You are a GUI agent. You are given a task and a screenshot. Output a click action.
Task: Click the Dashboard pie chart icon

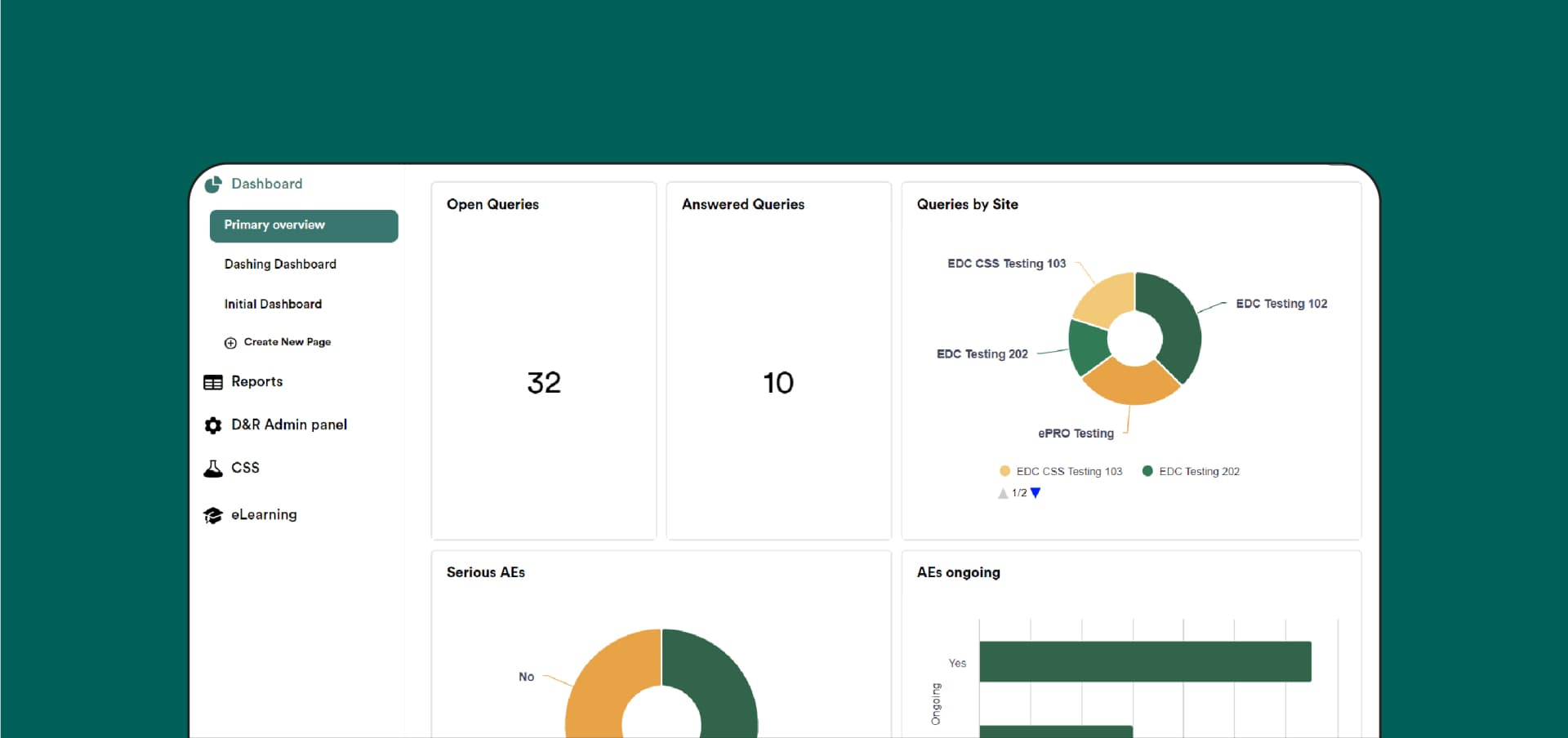(x=213, y=184)
